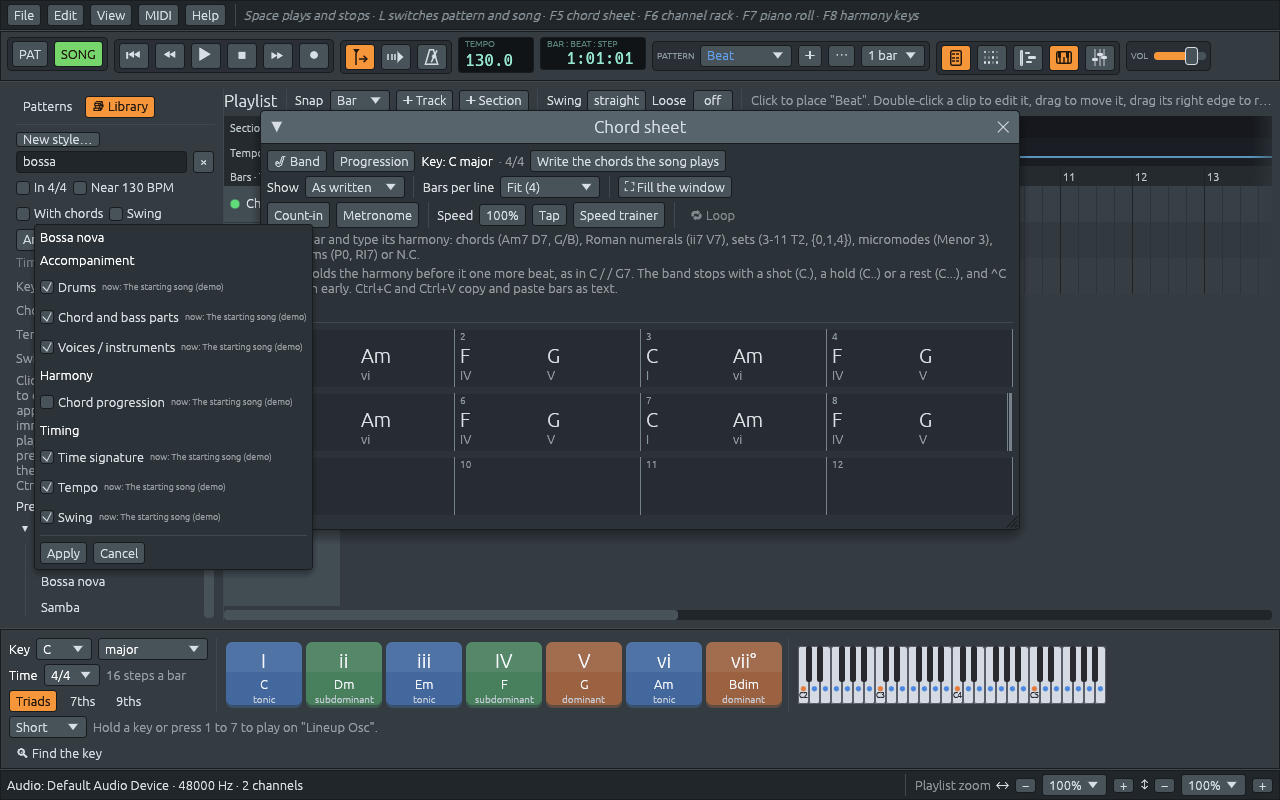Open the dotted grid panel icon

click(x=991, y=57)
